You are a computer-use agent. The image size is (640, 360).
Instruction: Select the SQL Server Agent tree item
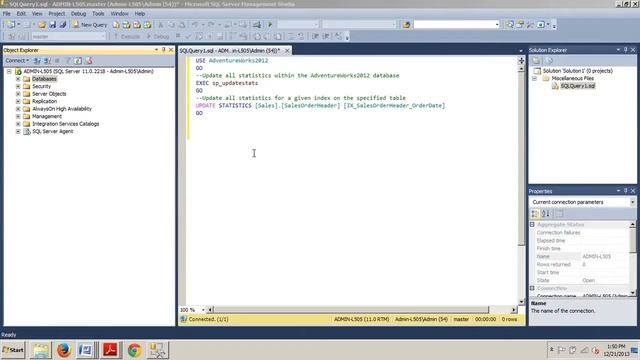[x=53, y=131]
